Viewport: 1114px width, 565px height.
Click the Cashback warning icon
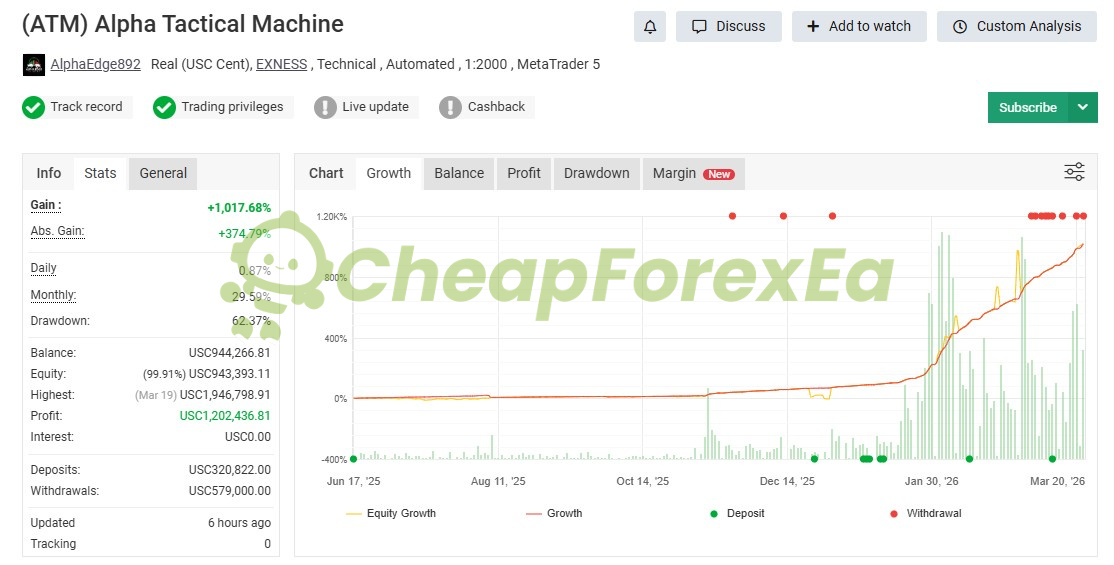coord(450,107)
